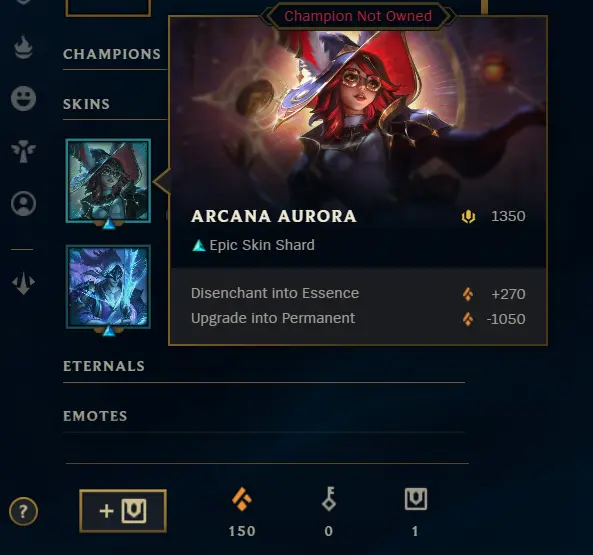
Task: Click the plus chest purchase button
Action: point(123,511)
